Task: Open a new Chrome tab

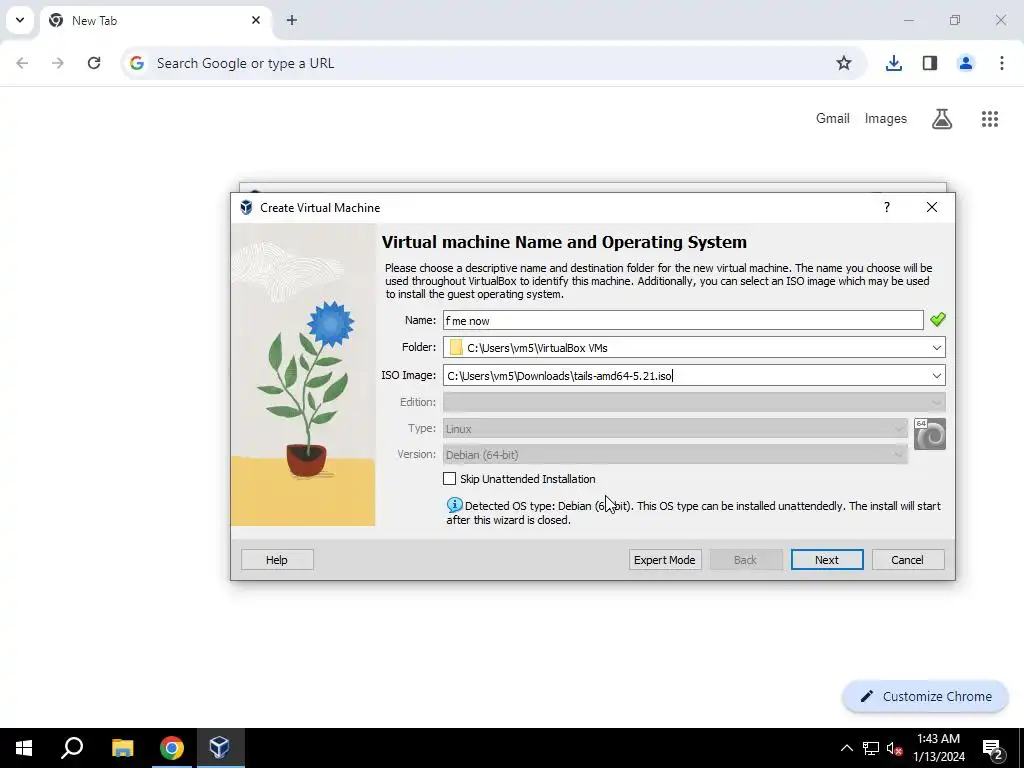Action: pos(292,20)
